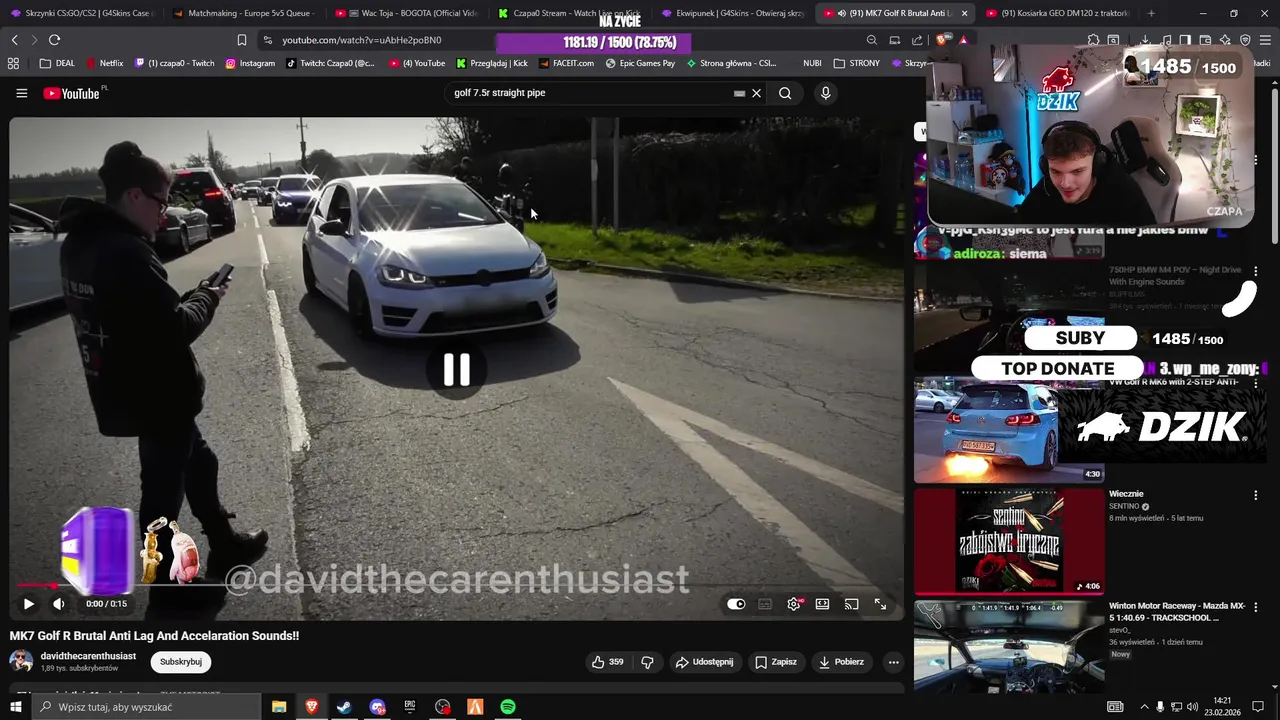Toggle the autoplay switch in the player

[x=736, y=604]
